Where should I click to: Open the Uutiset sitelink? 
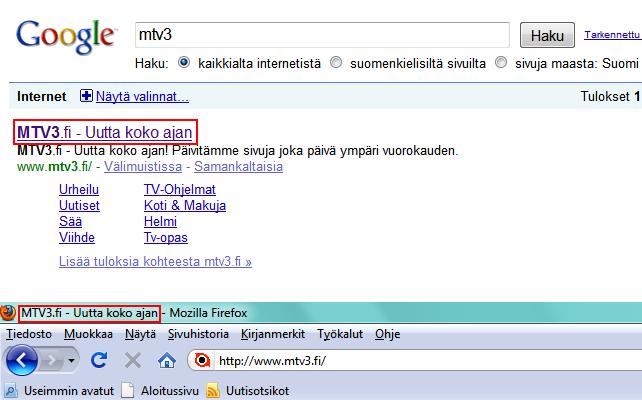coord(79,206)
